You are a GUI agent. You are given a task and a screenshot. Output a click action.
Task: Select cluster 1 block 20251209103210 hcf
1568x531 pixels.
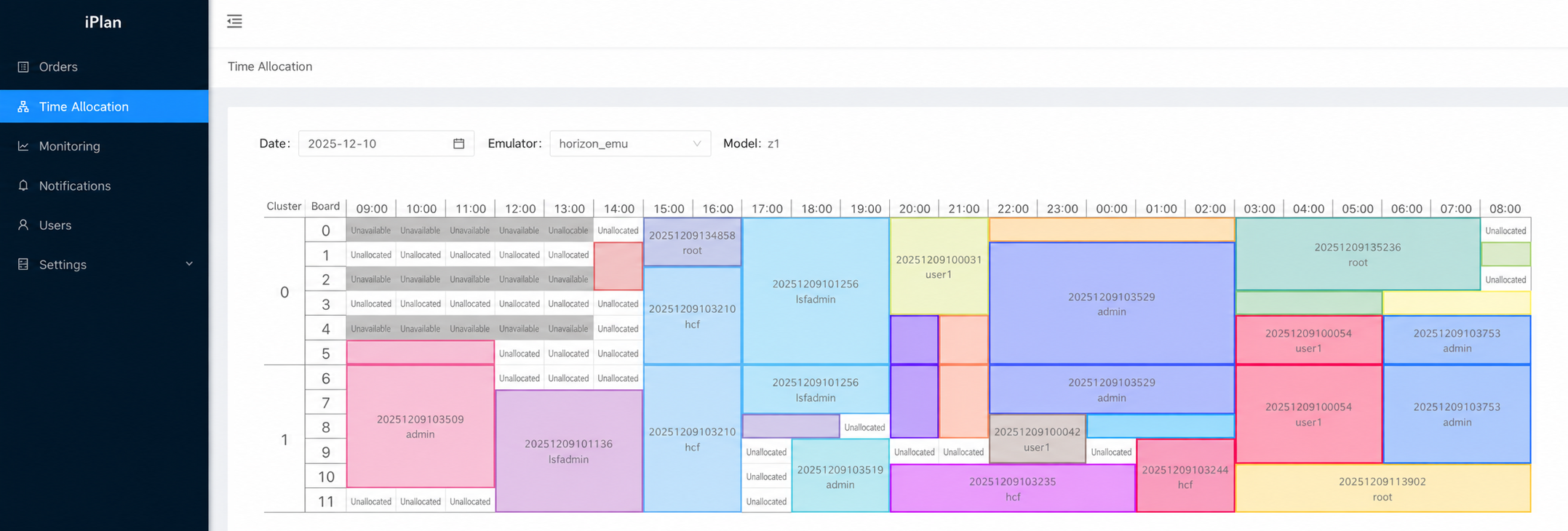pyautogui.click(x=693, y=439)
